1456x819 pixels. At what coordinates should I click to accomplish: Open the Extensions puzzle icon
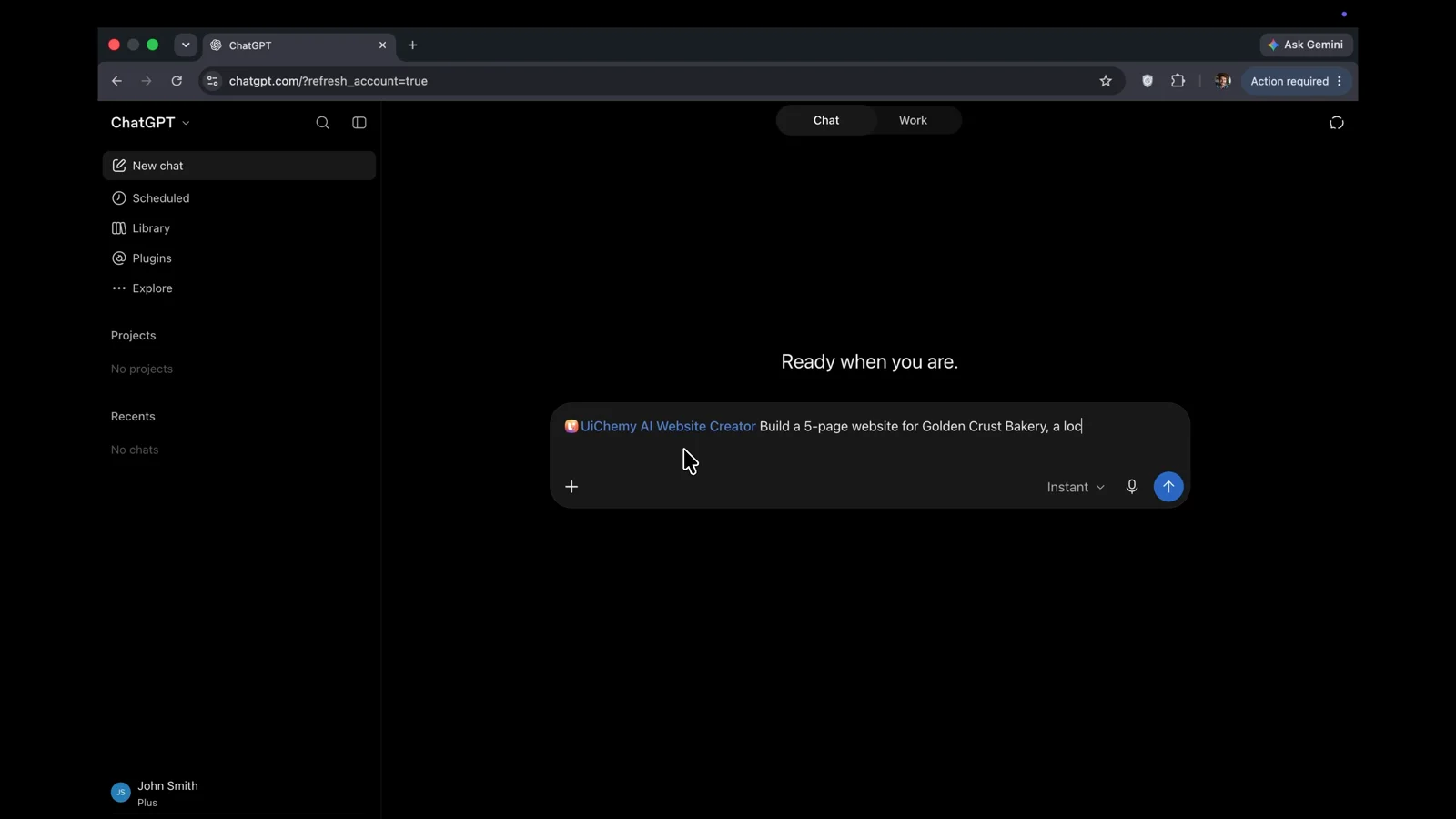1178,81
